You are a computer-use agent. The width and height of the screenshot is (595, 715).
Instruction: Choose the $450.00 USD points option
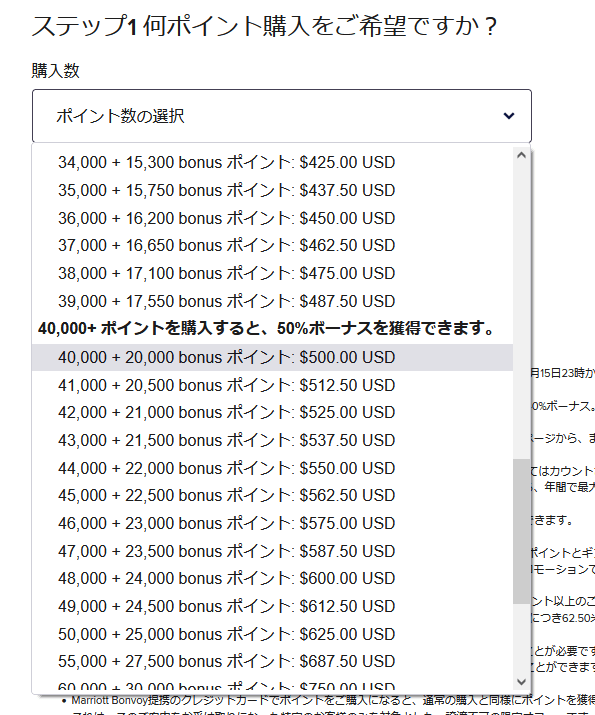tap(272, 218)
